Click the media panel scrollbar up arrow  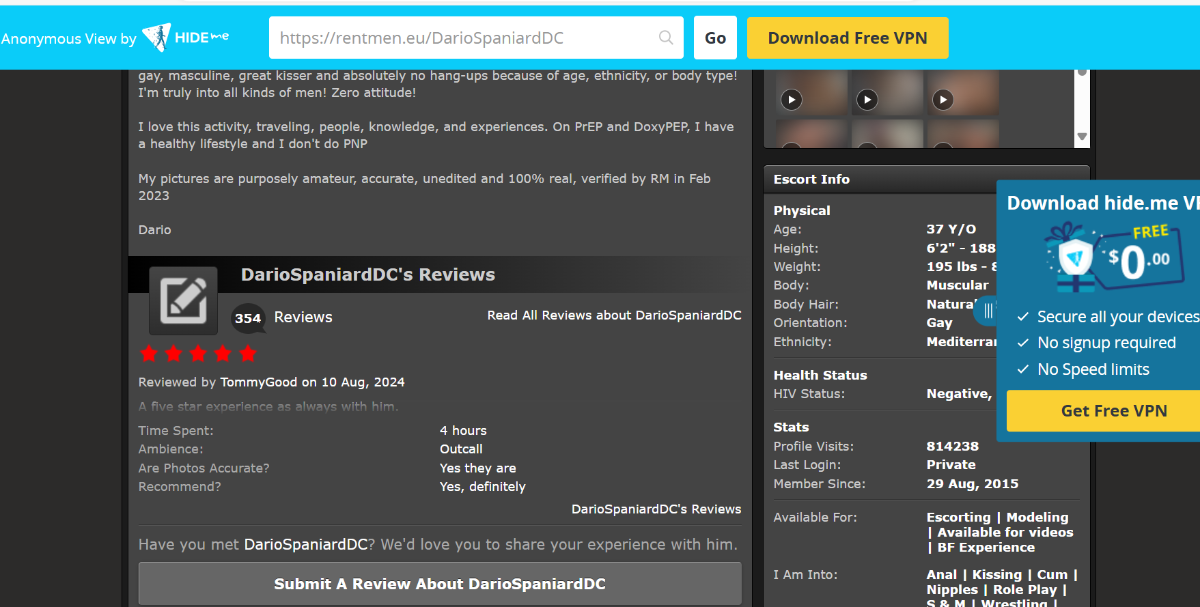pyautogui.click(x=1082, y=72)
